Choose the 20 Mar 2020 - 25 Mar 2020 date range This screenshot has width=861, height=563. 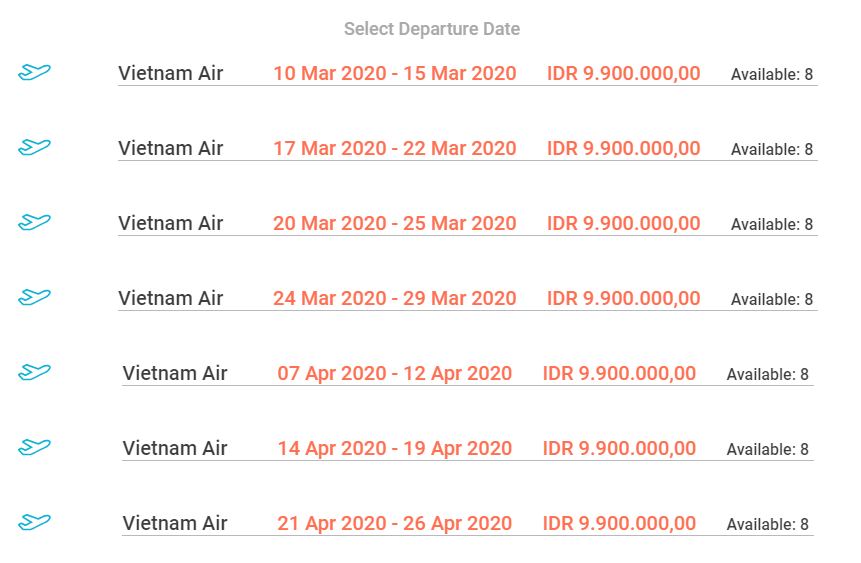click(395, 223)
